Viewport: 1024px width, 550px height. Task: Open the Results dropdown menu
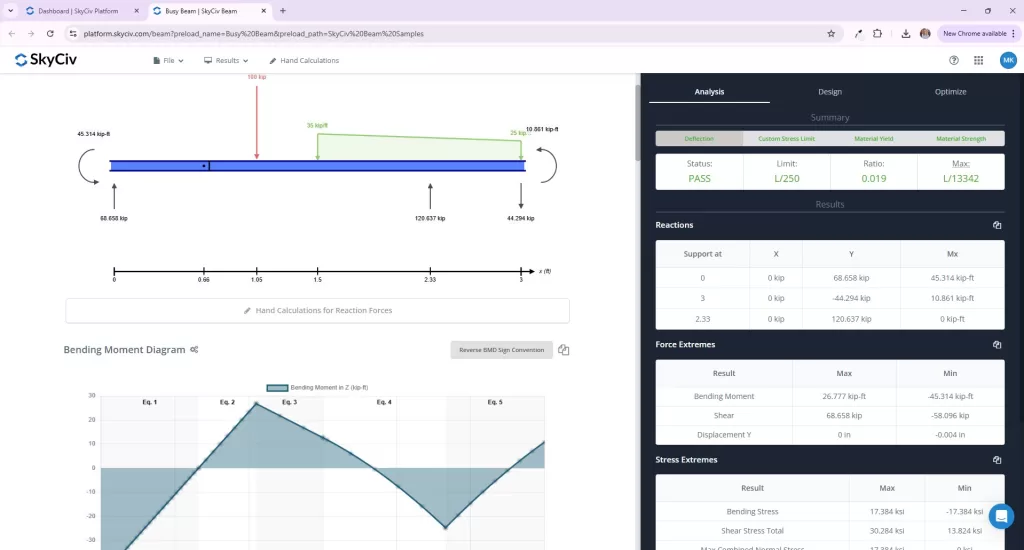226,61
